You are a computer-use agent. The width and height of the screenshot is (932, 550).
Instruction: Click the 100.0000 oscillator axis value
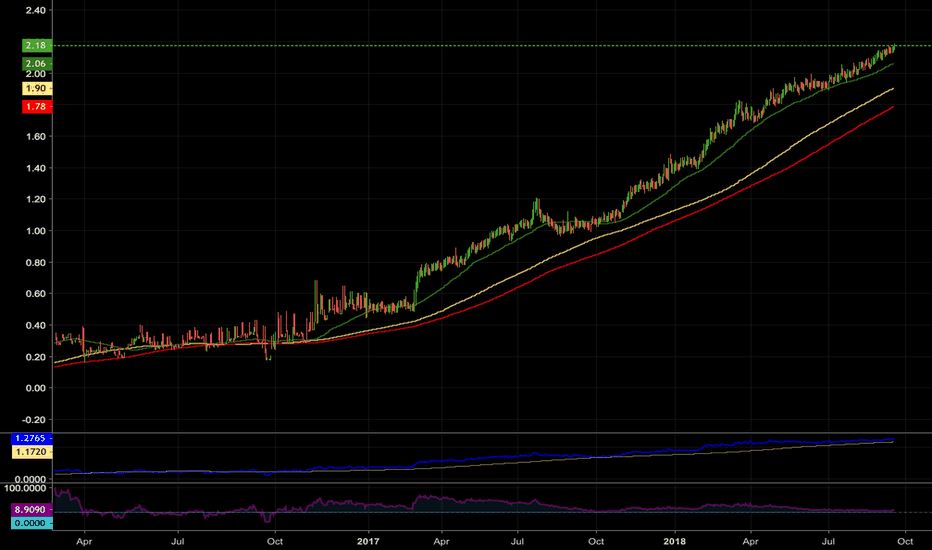point(25,488)
